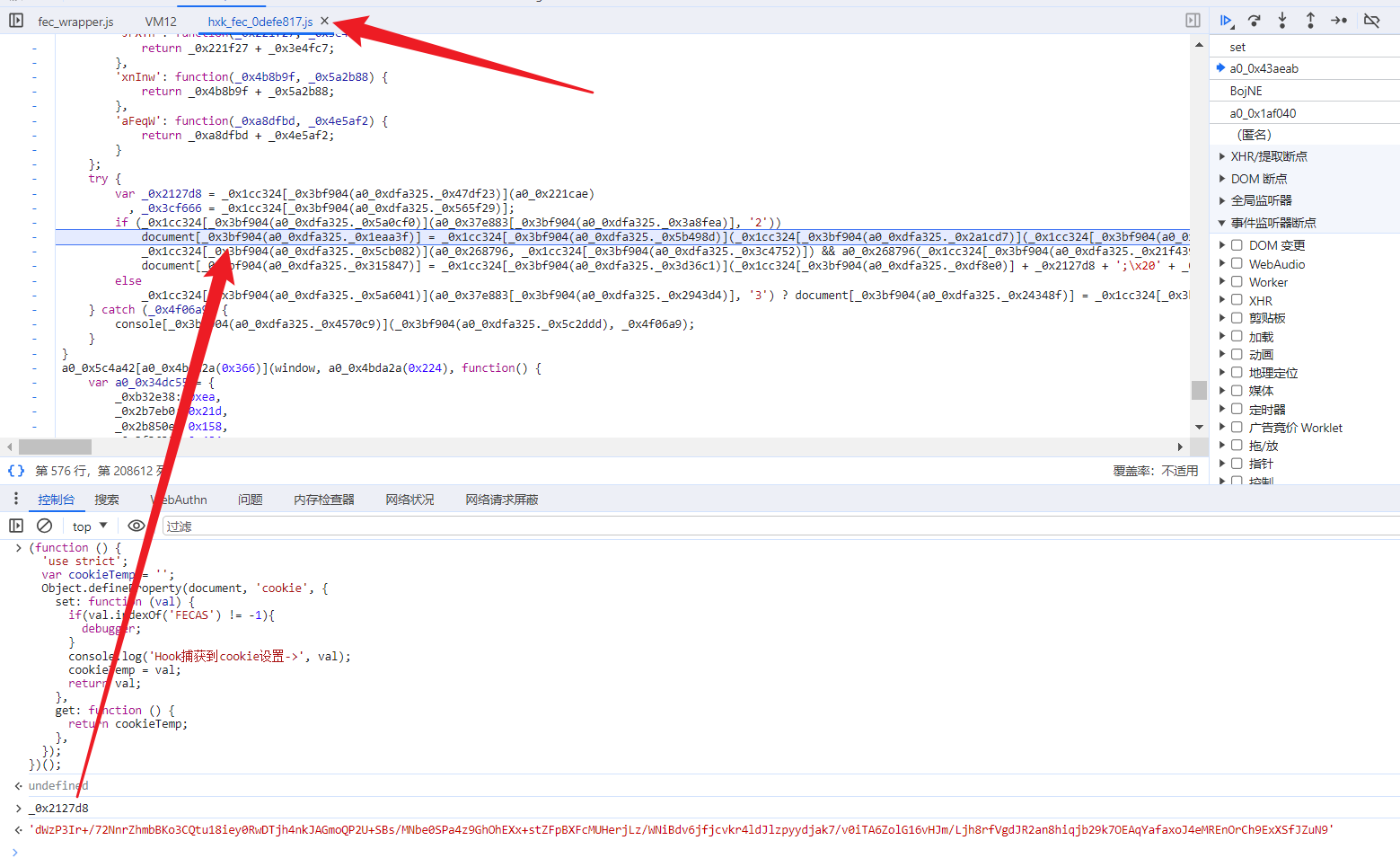Enable the DOM 变更 listener checkbox
Screen dimensions: 1400x858
click(1237, 245)
